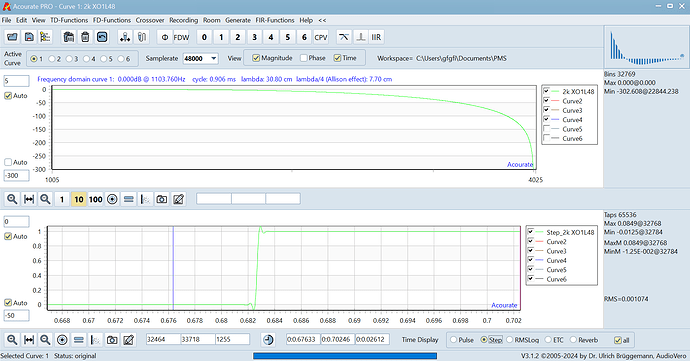The image size is (690, 361).
Task: Click the save disk toolbar icon
Action: click(x=29, y=37)
